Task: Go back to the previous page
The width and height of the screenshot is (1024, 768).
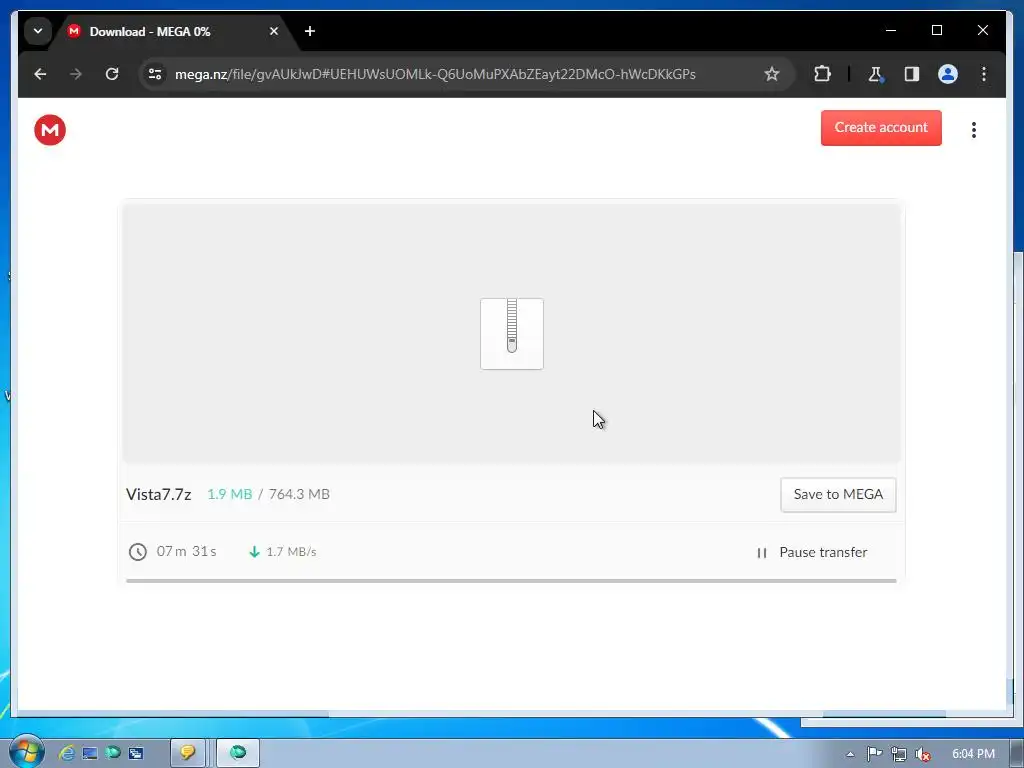Action: 40,74
